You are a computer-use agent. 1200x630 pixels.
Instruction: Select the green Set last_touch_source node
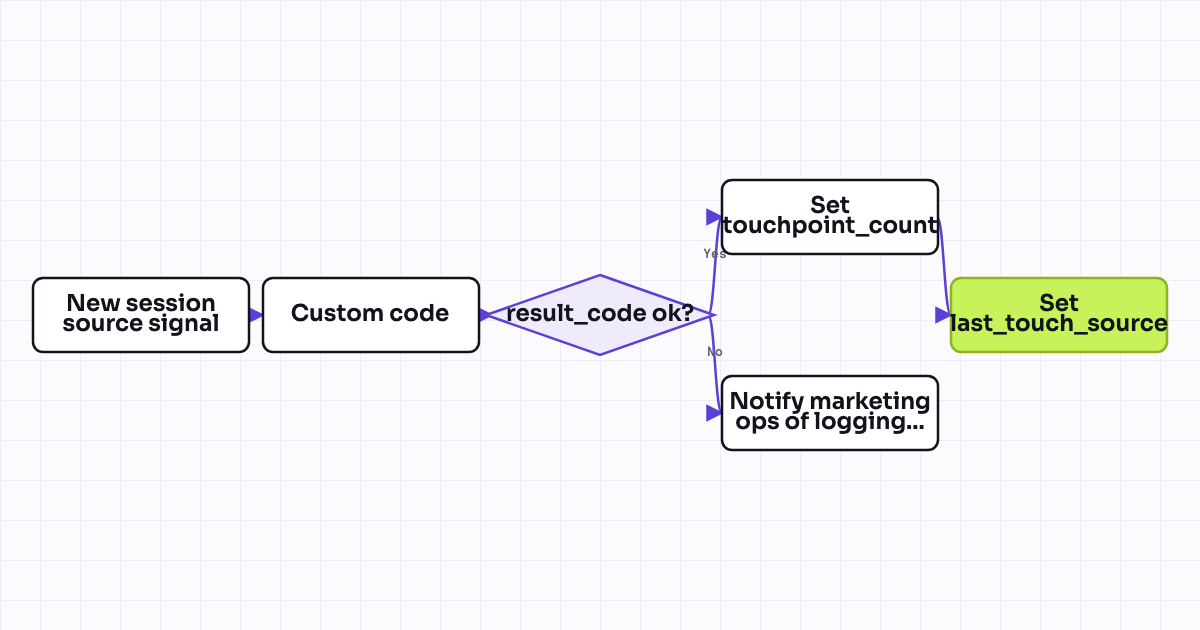click(1059, 315)
